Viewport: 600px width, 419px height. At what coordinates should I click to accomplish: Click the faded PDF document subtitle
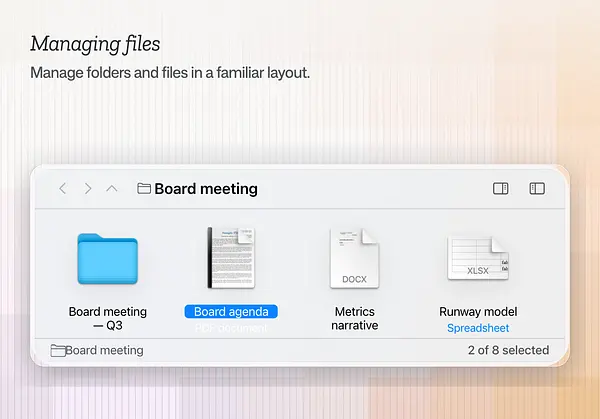[231, 328]
